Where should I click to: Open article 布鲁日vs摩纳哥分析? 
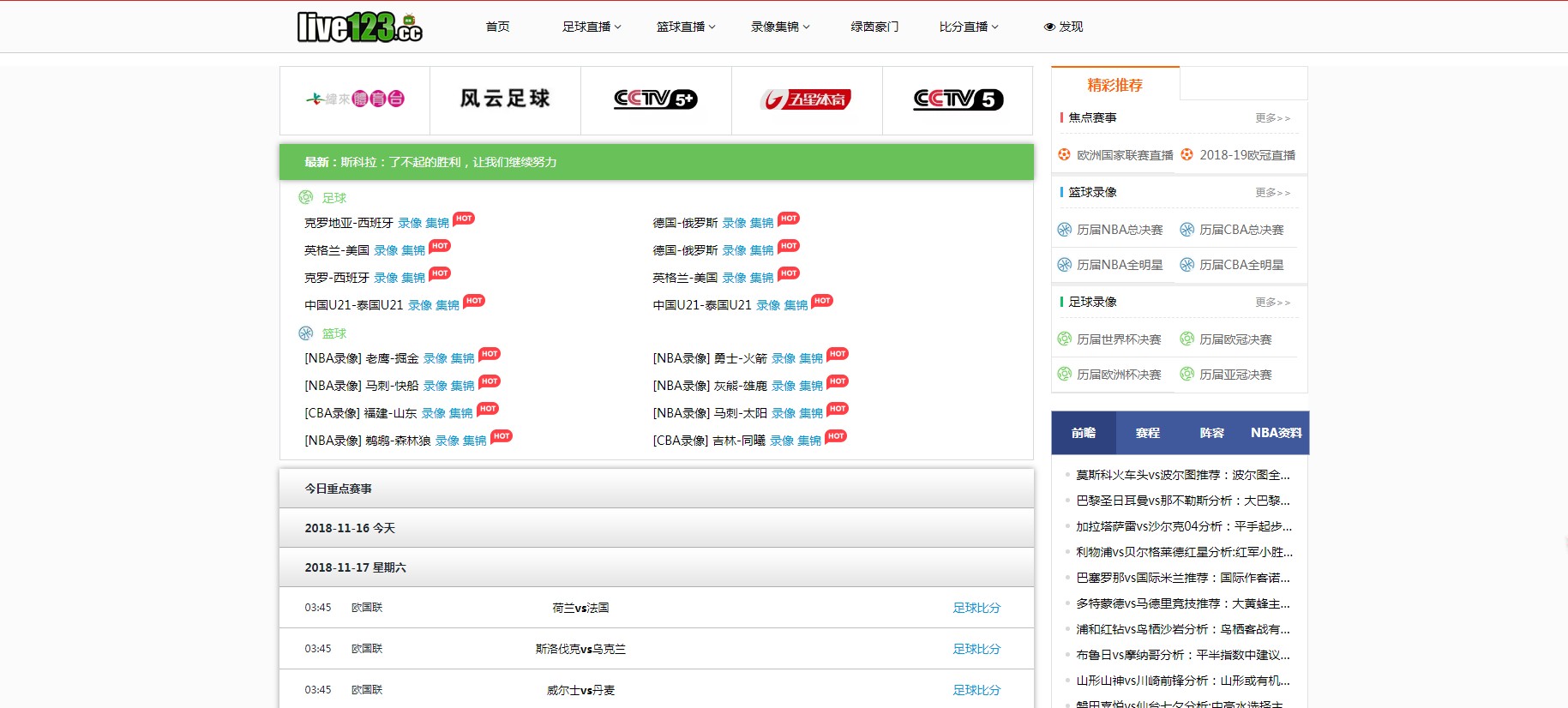point(1183,655)
